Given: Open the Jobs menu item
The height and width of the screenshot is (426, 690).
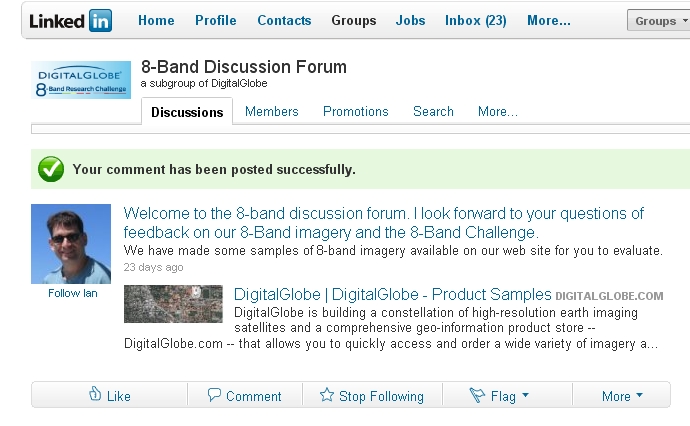Looking at the screenshot, I should [410, 20].
